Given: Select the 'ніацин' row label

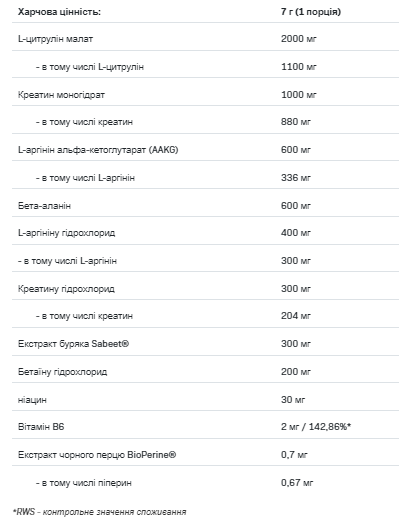Looking at the screenshot, I should (x=32, y=400).
